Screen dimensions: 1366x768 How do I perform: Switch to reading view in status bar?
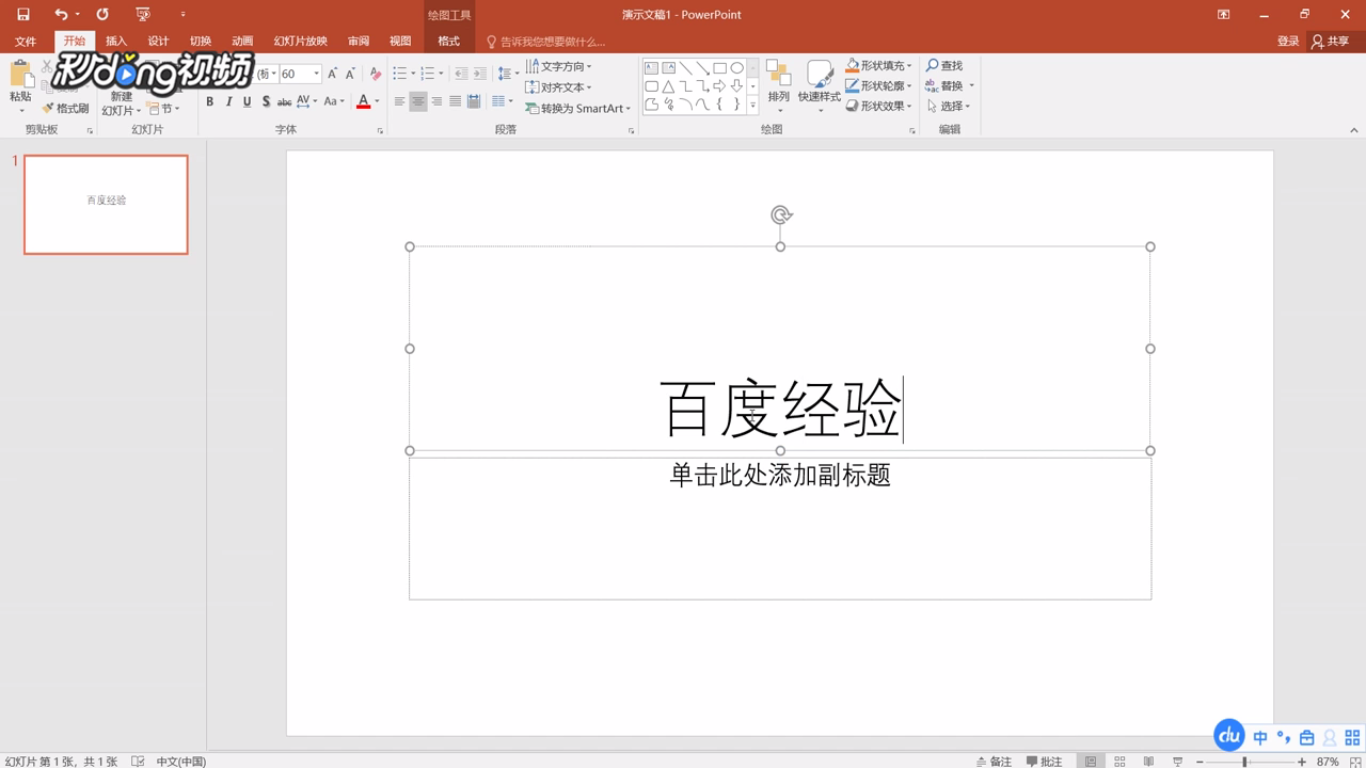(x=1149, y=761)
